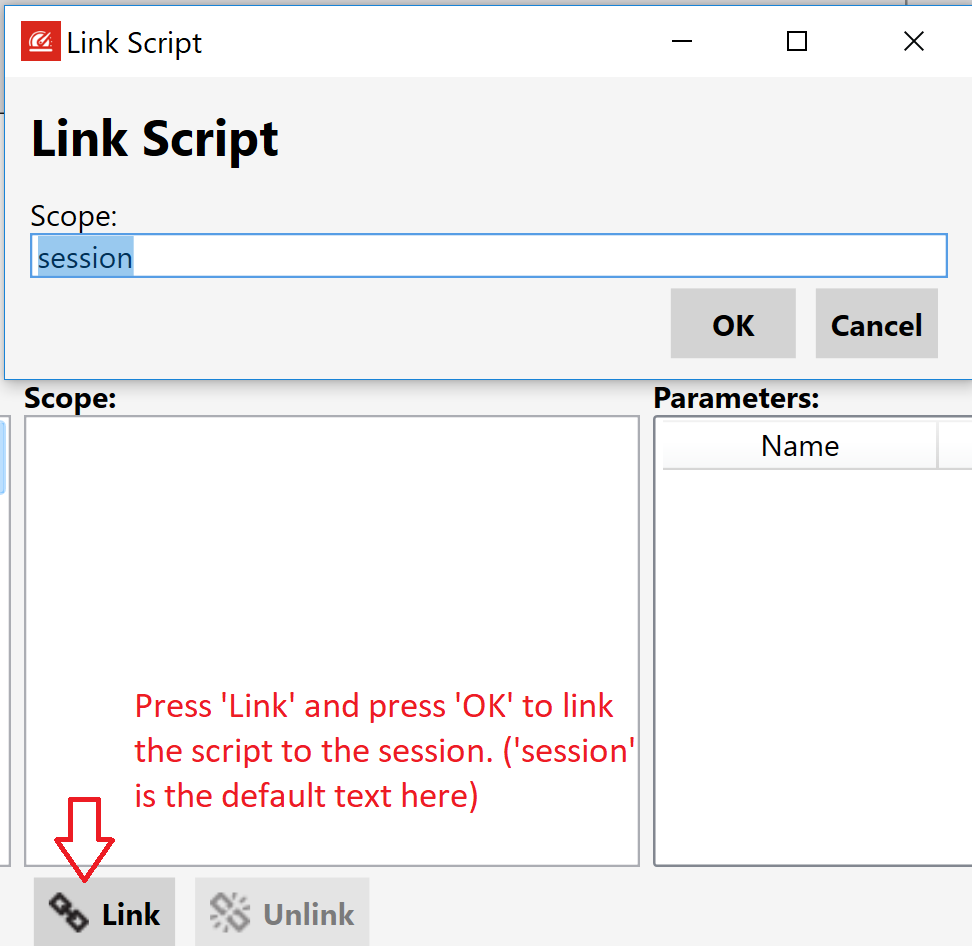
Task: Minimize the Link Script window
Action: tap(682, 41)
